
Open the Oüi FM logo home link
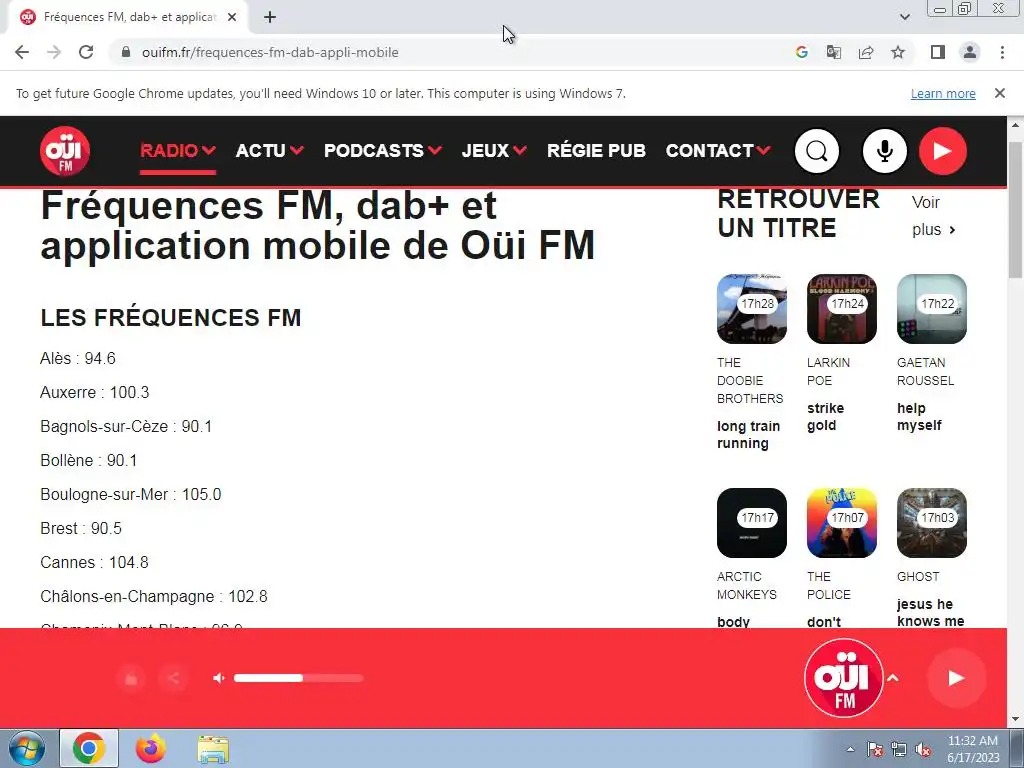click(x=65, y=151)
